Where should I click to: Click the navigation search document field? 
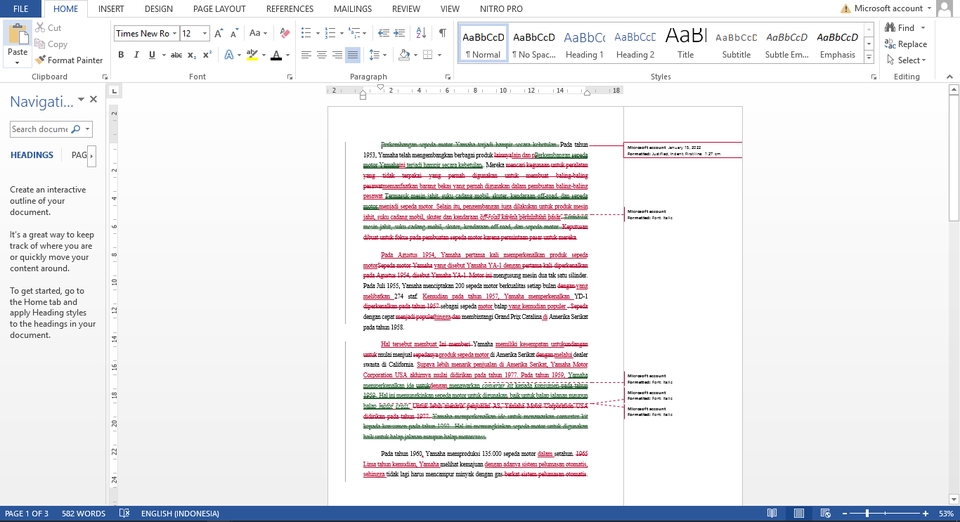pyautogui.click(x=40, y=129)
